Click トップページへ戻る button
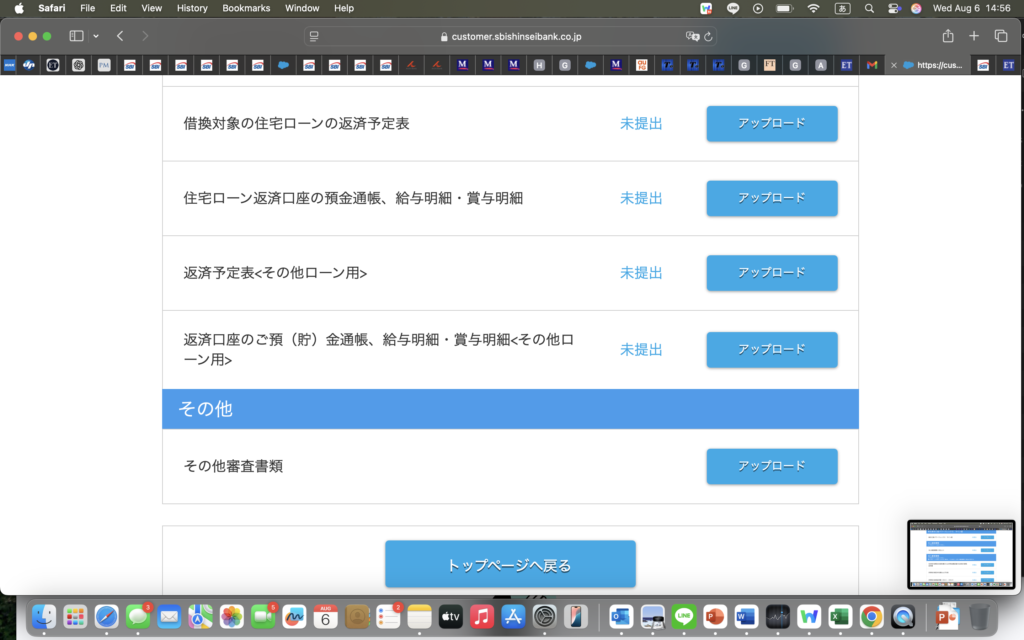 (510, 565)
